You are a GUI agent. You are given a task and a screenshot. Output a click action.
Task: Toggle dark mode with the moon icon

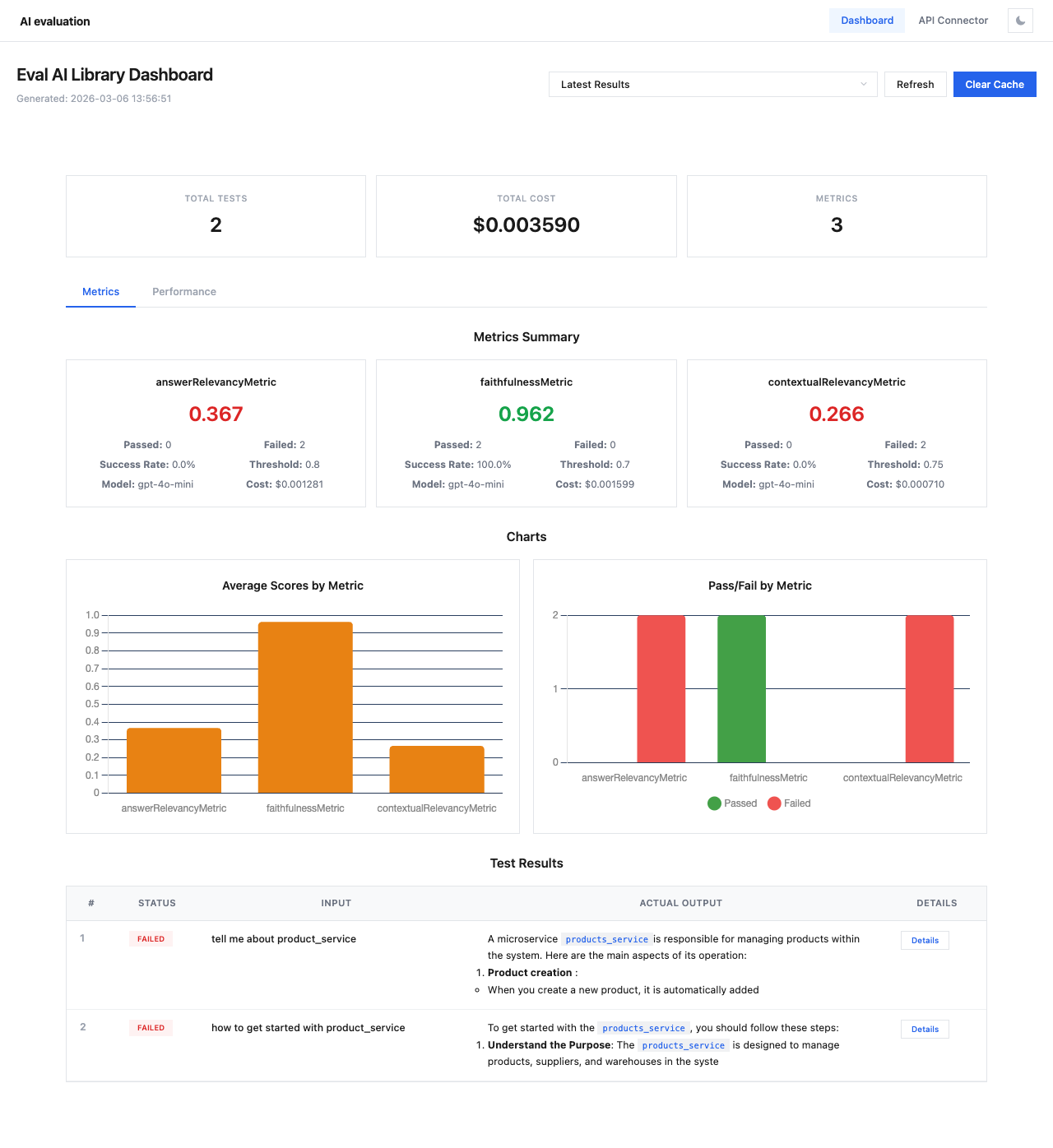pyautogui.click(x=1019, y=21)
